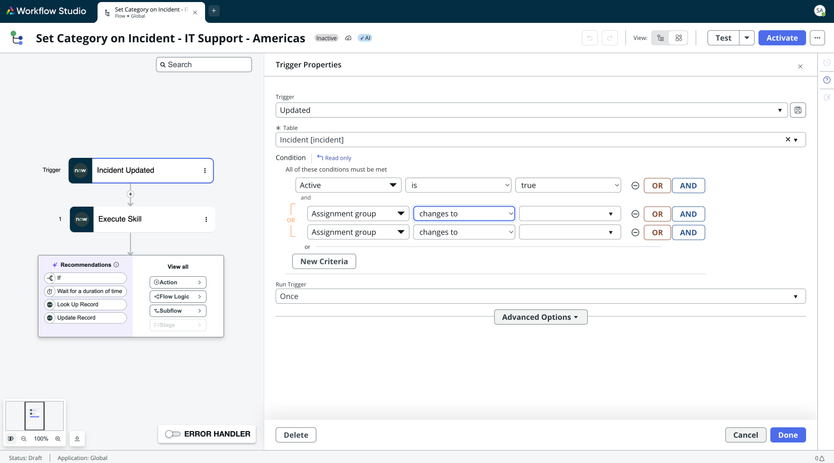Toggle the Error Handler switch
Image resolution: width=834 pixels, height=463 pixels.
click(x=173, y=434)
